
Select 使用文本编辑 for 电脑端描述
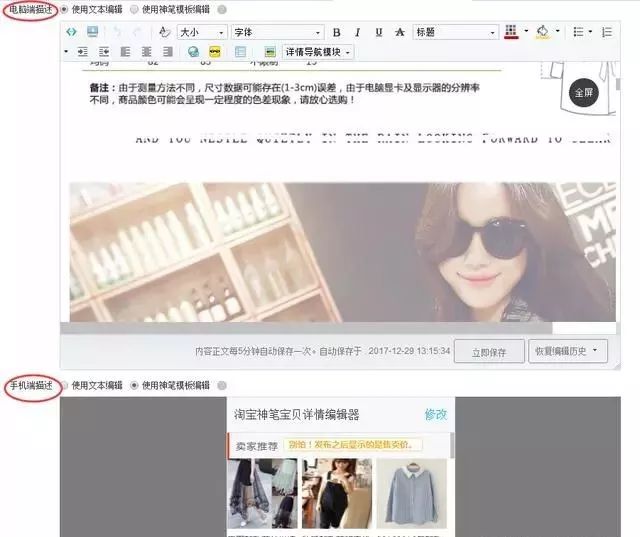pos(66,9)
